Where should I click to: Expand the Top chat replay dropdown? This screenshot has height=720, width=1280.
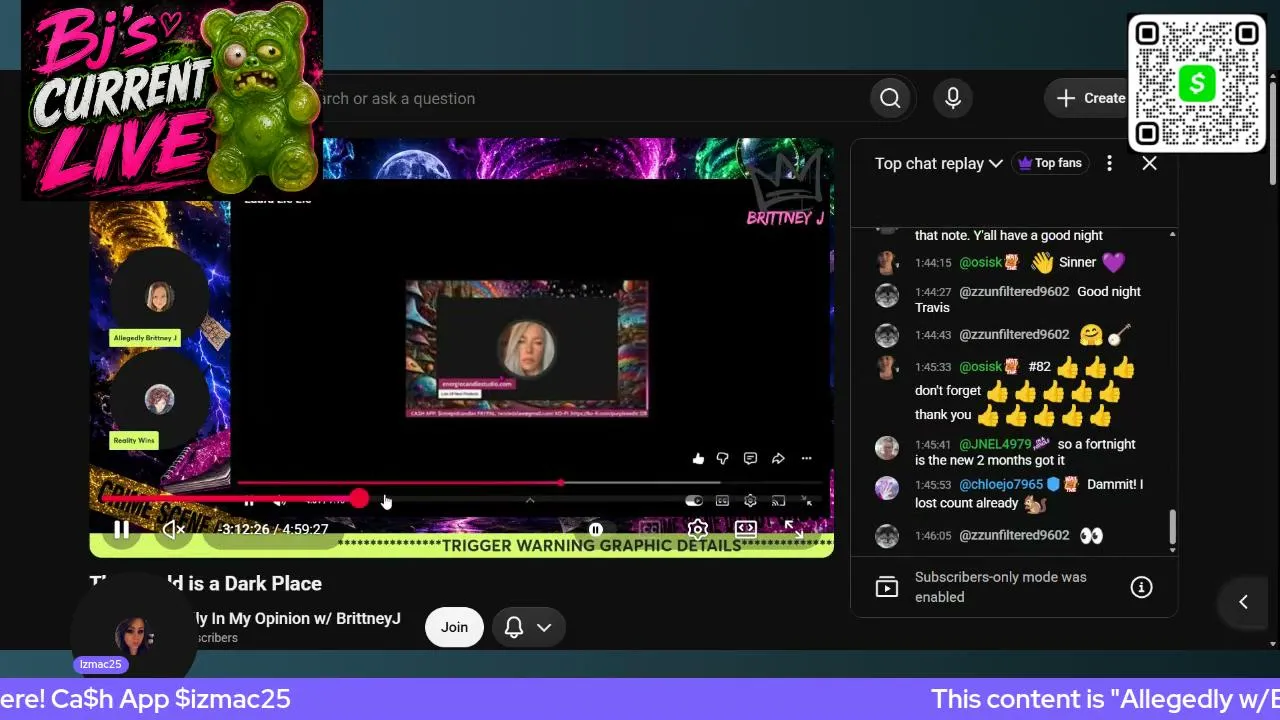coord(938,163)
